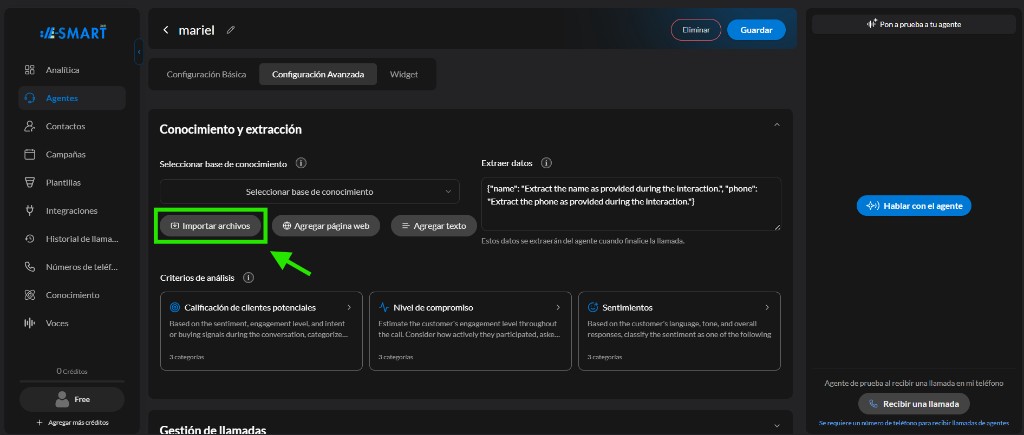Viewport: 1024px width, 435px height.
Task: Expand the Gestión de llamadas section
Action: tap(776, 425)
